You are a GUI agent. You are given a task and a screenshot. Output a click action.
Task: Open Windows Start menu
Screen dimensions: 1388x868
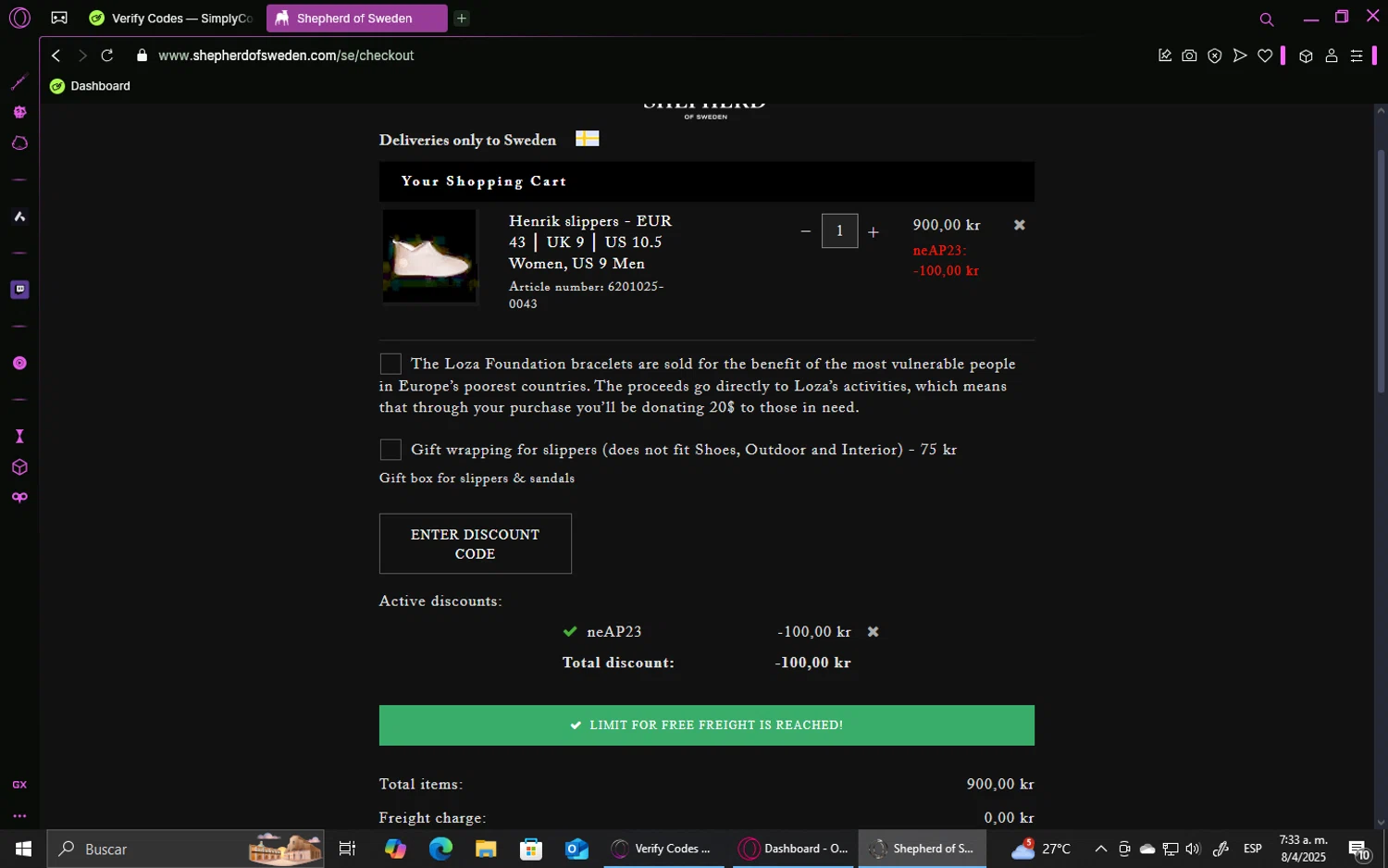point(23,849)
